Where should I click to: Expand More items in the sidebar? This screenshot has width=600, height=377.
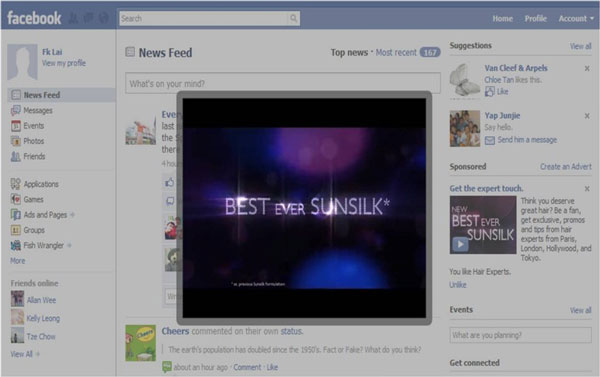point(18,261)
